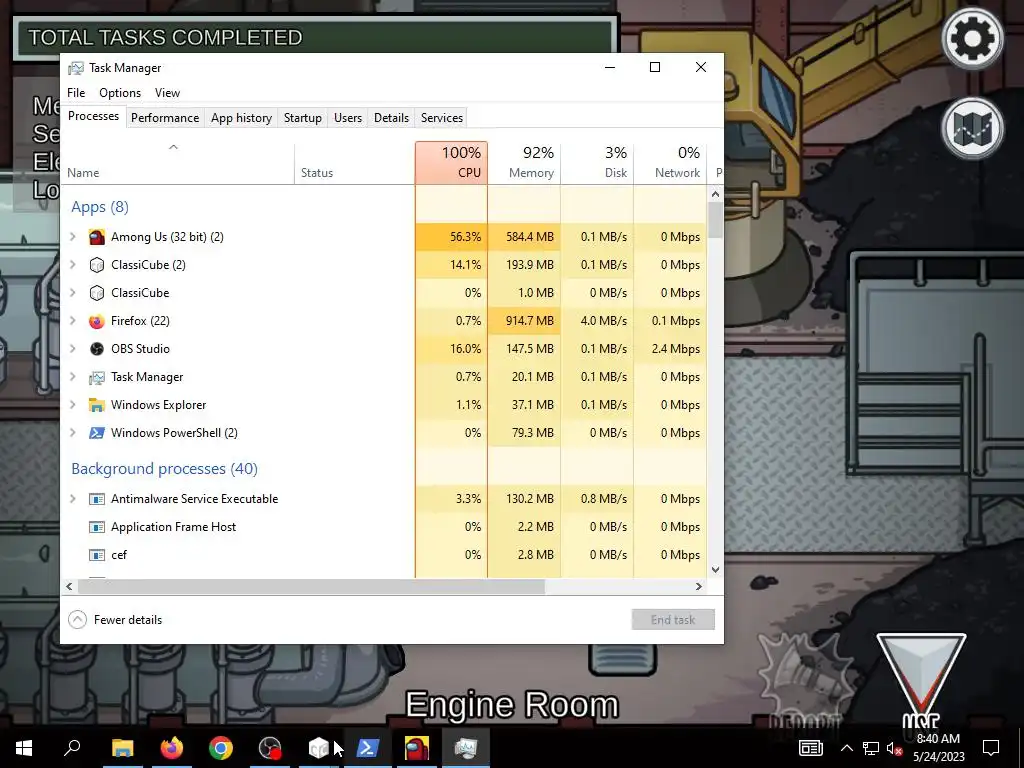Open the File menu

pyautogui.click(x=76, y=93)
